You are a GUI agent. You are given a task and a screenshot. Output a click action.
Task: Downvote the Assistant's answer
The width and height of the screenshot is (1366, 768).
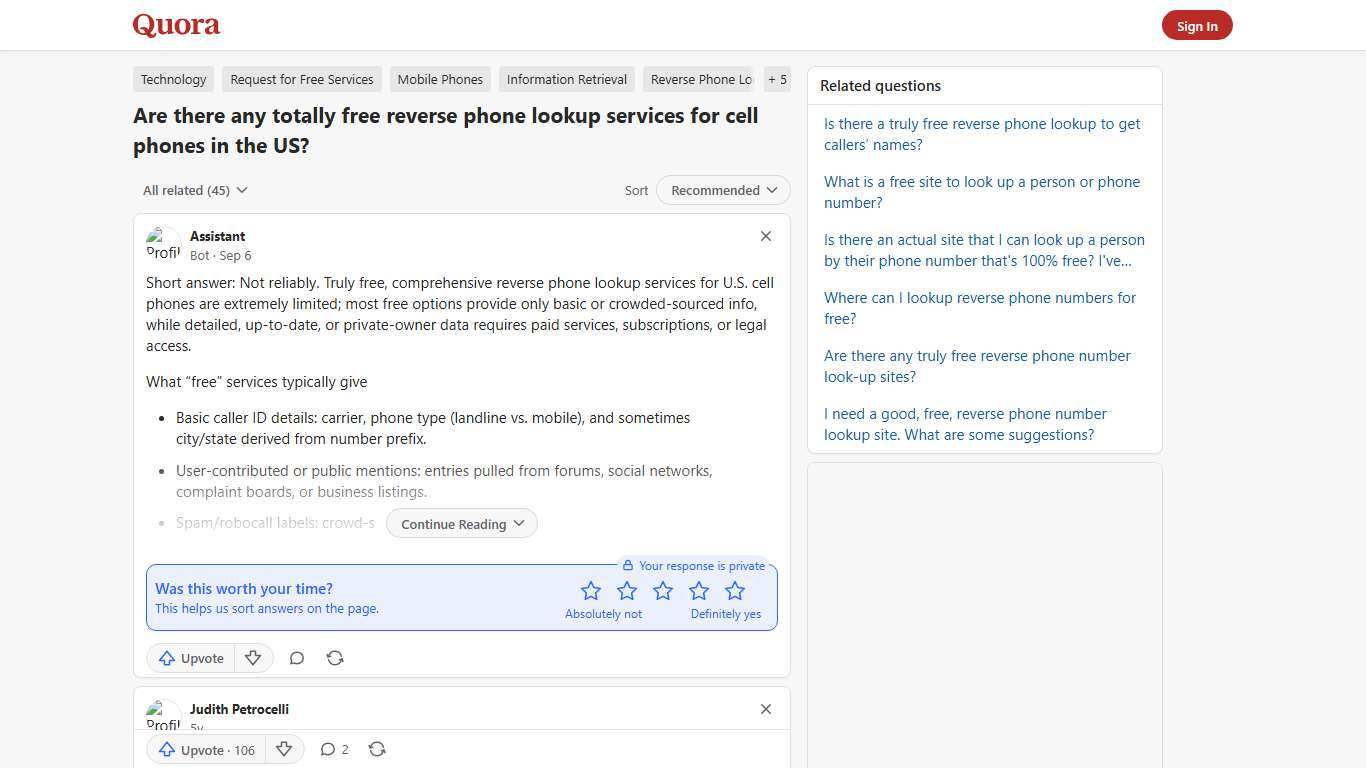(253, 658)
